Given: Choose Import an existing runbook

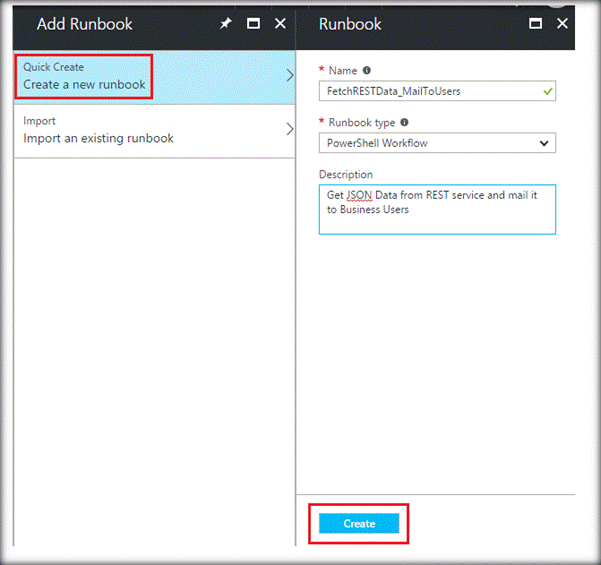Looking at the screenshot, I should coord(154,131).
